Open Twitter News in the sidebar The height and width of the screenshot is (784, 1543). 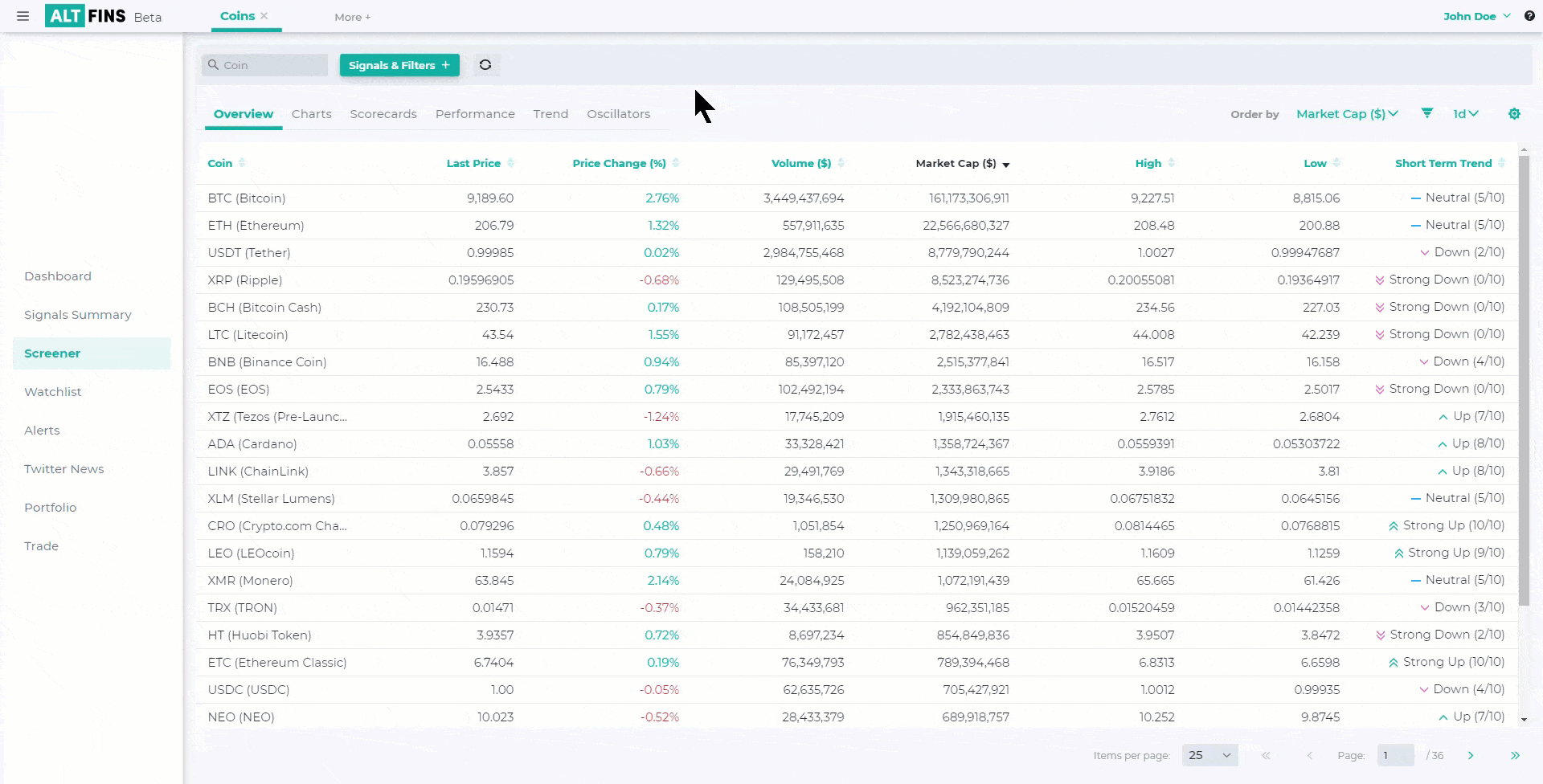click(x=64, y=469)
